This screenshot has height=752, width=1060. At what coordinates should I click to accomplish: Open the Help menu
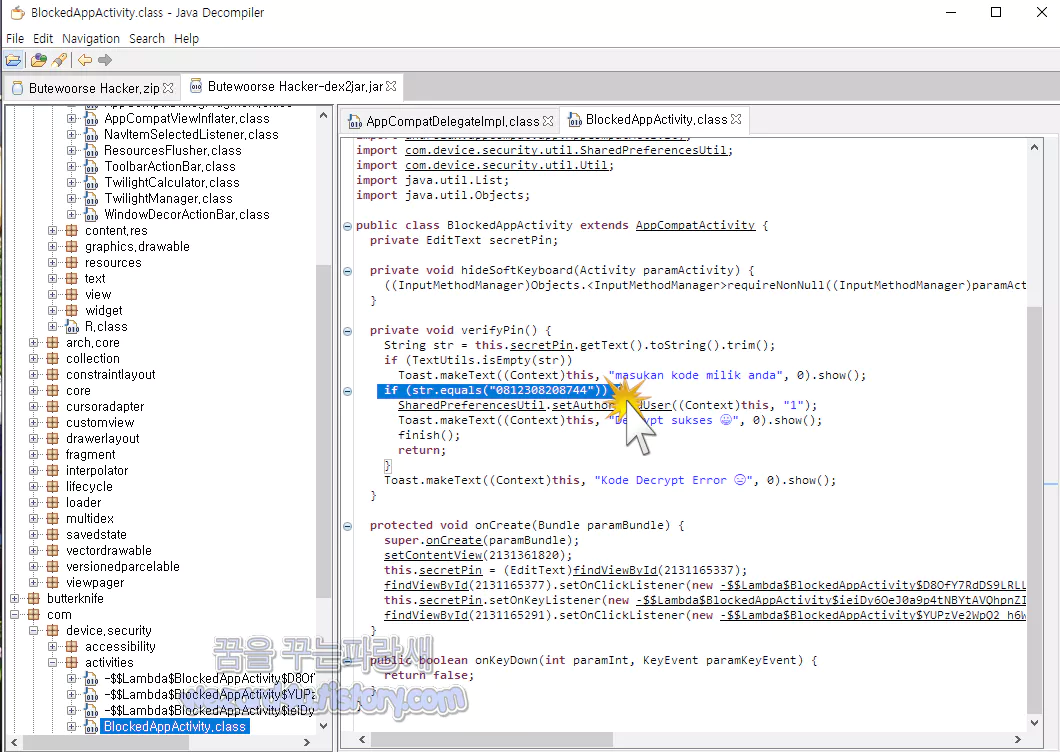(x=186, y=39)
